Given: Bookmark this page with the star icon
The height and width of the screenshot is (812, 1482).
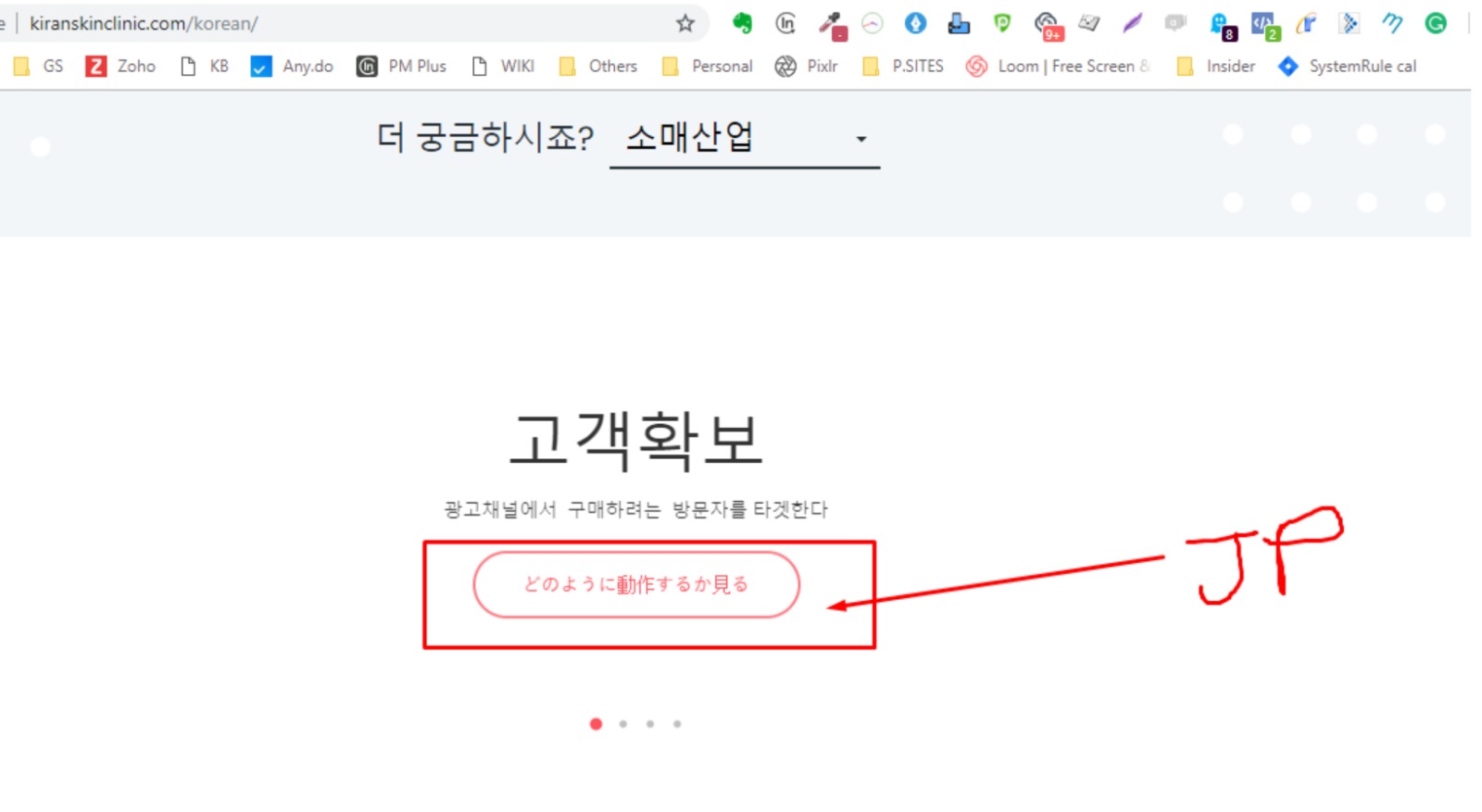Looking at the screenshot, I should pos(684,23).
